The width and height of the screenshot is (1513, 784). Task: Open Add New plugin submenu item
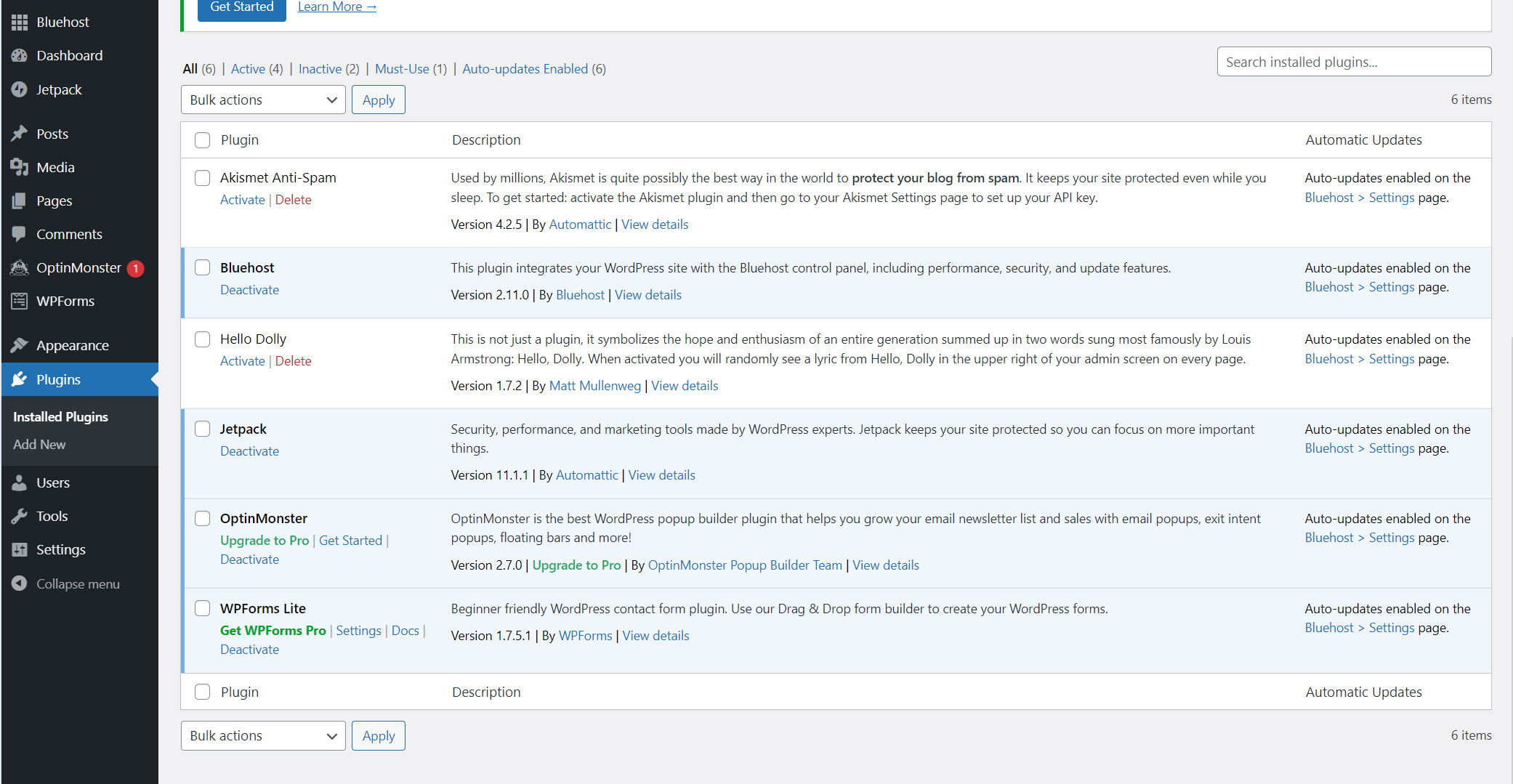(x=39, y=445)
